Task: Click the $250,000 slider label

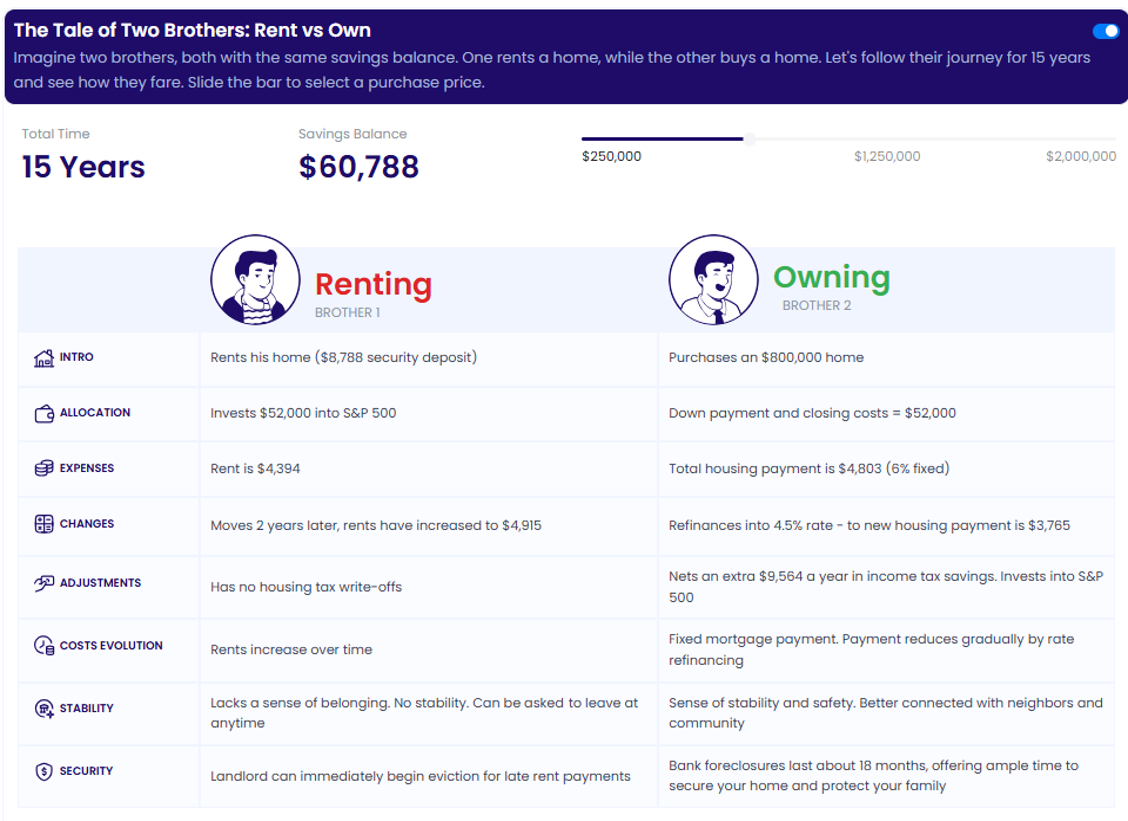Action: (x=611, y=156)
